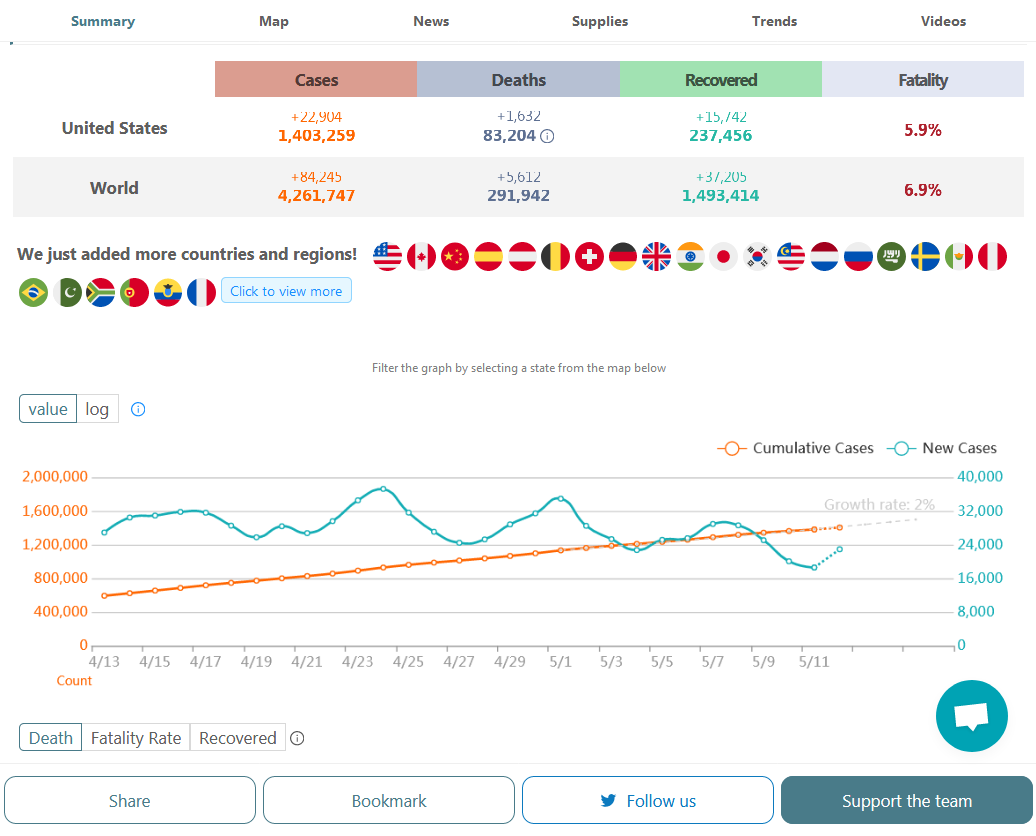This screenshot has width=1036, height=836.
Task: Toggle New Cases series in legend
Action: [x=942, y=448]
